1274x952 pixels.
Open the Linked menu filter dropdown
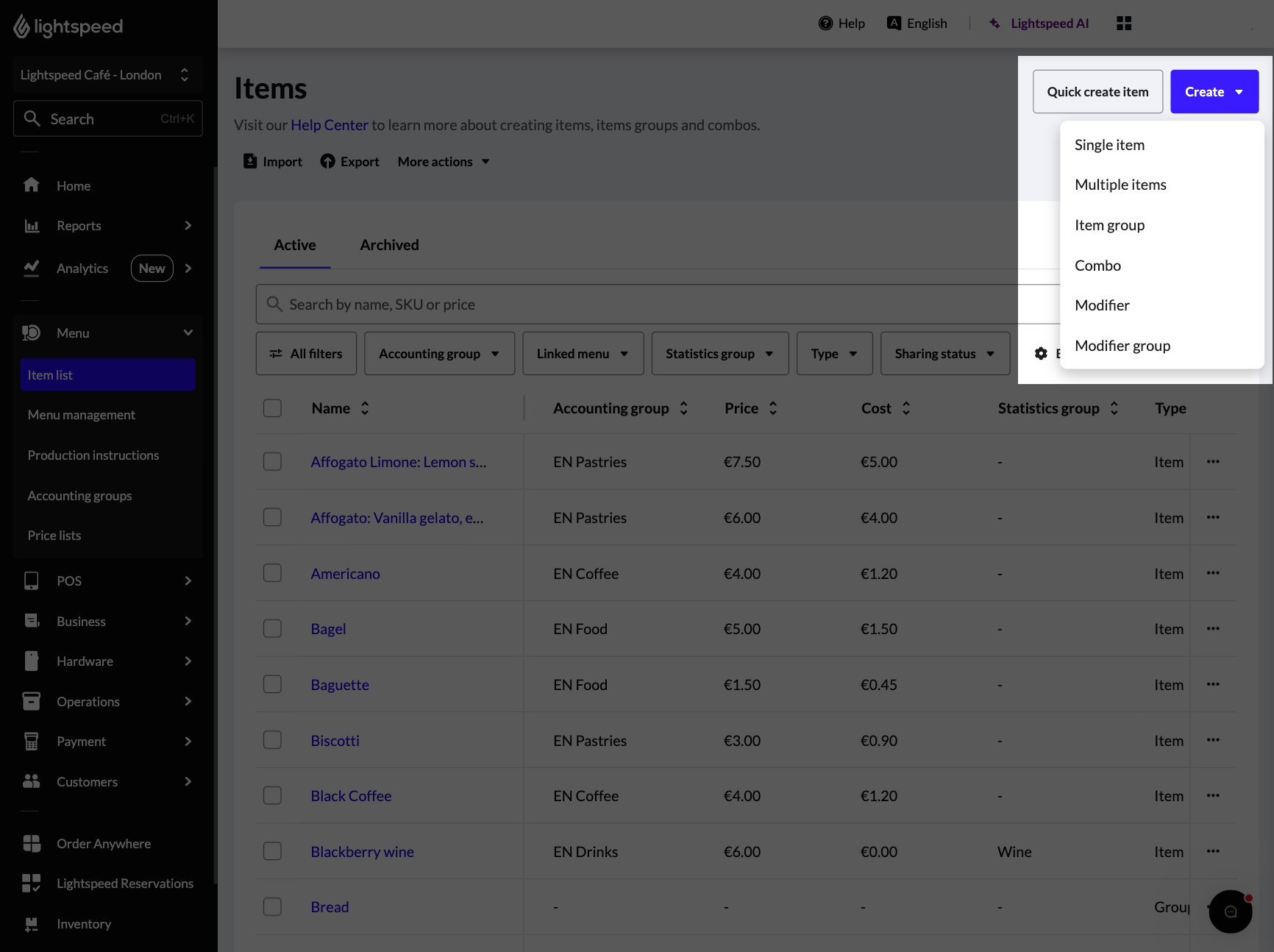[x=583, y=354]
